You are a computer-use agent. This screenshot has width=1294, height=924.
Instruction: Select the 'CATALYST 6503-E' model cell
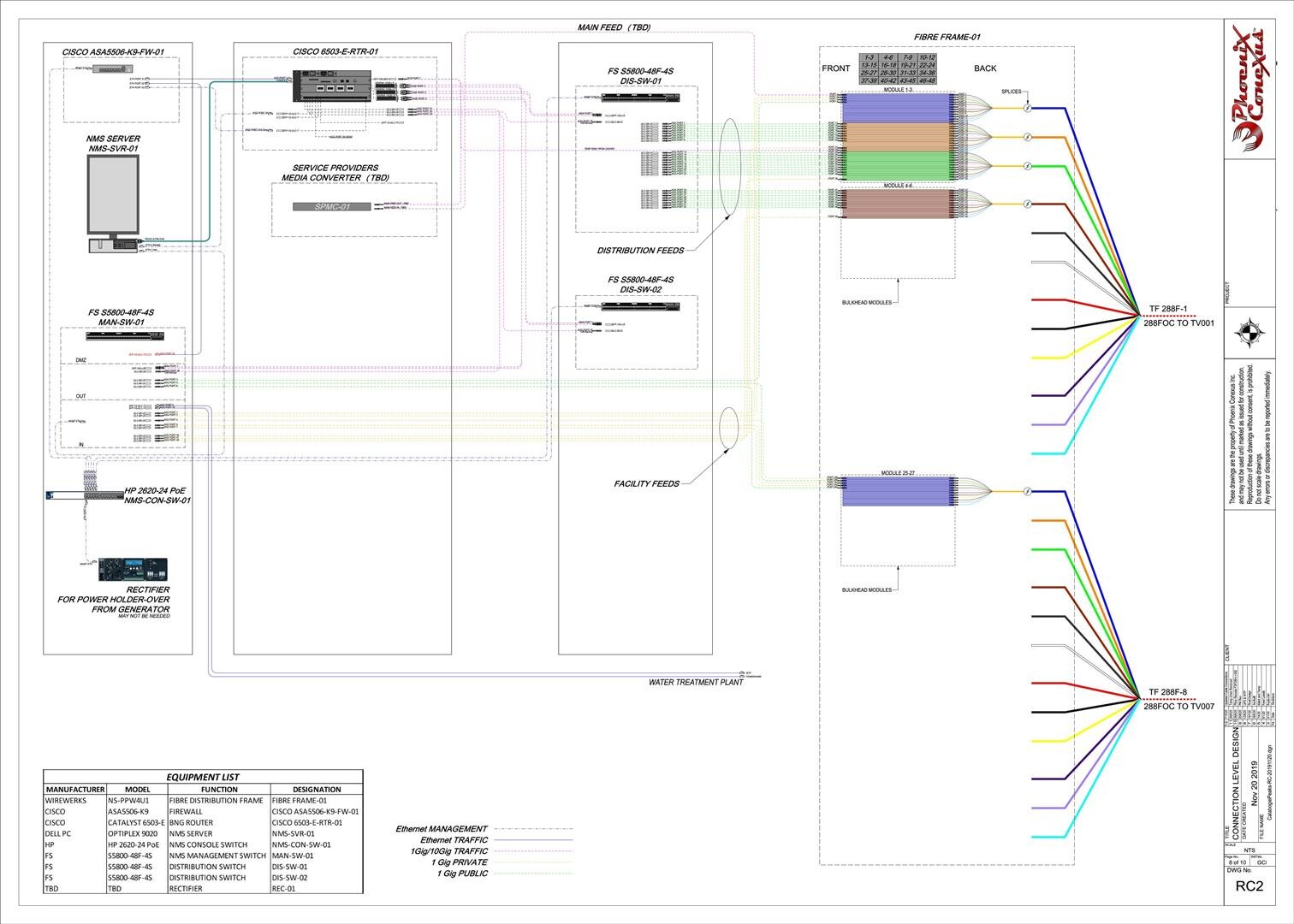point(136,822)
